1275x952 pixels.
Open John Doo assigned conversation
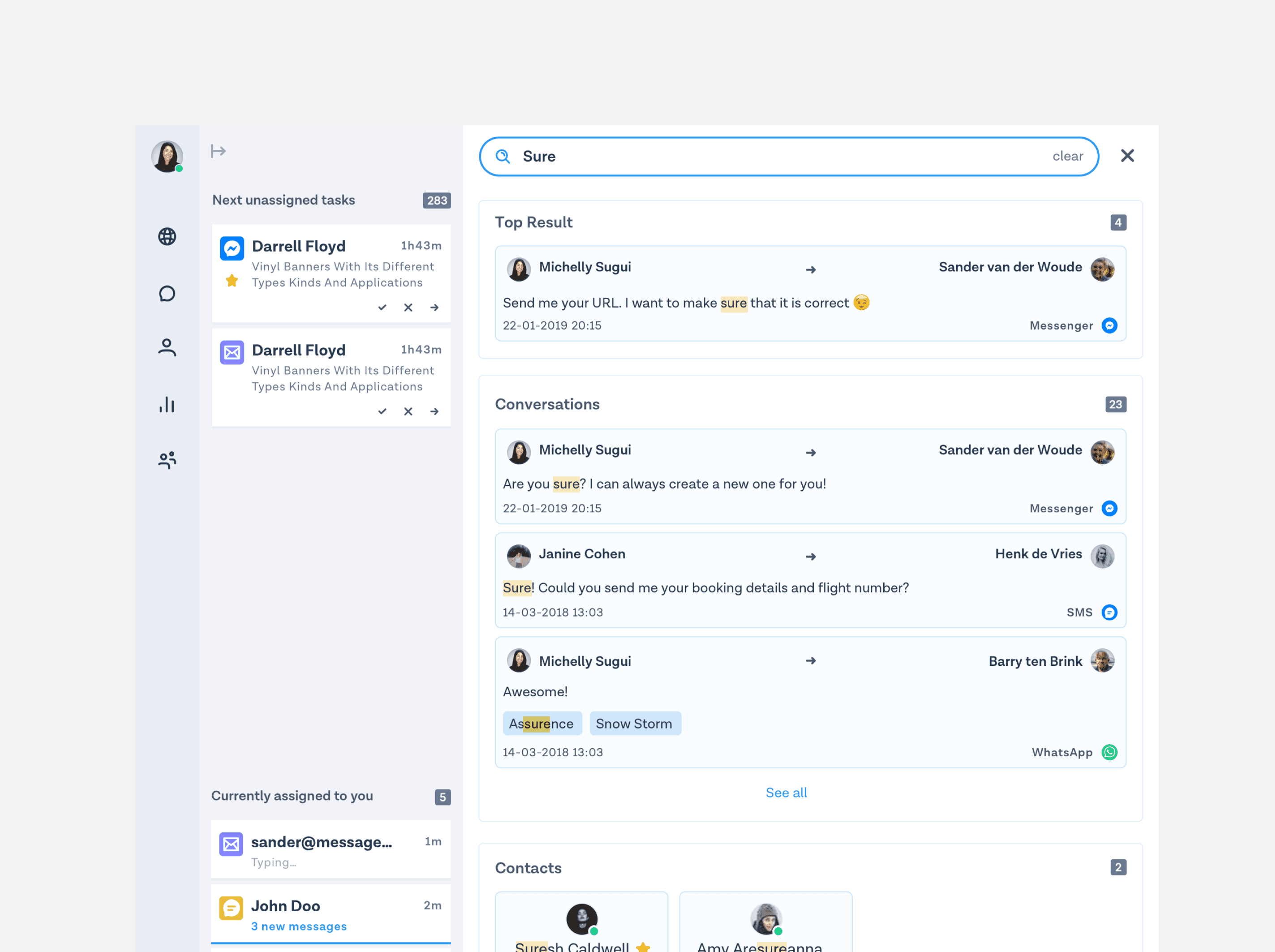point(331,913)
